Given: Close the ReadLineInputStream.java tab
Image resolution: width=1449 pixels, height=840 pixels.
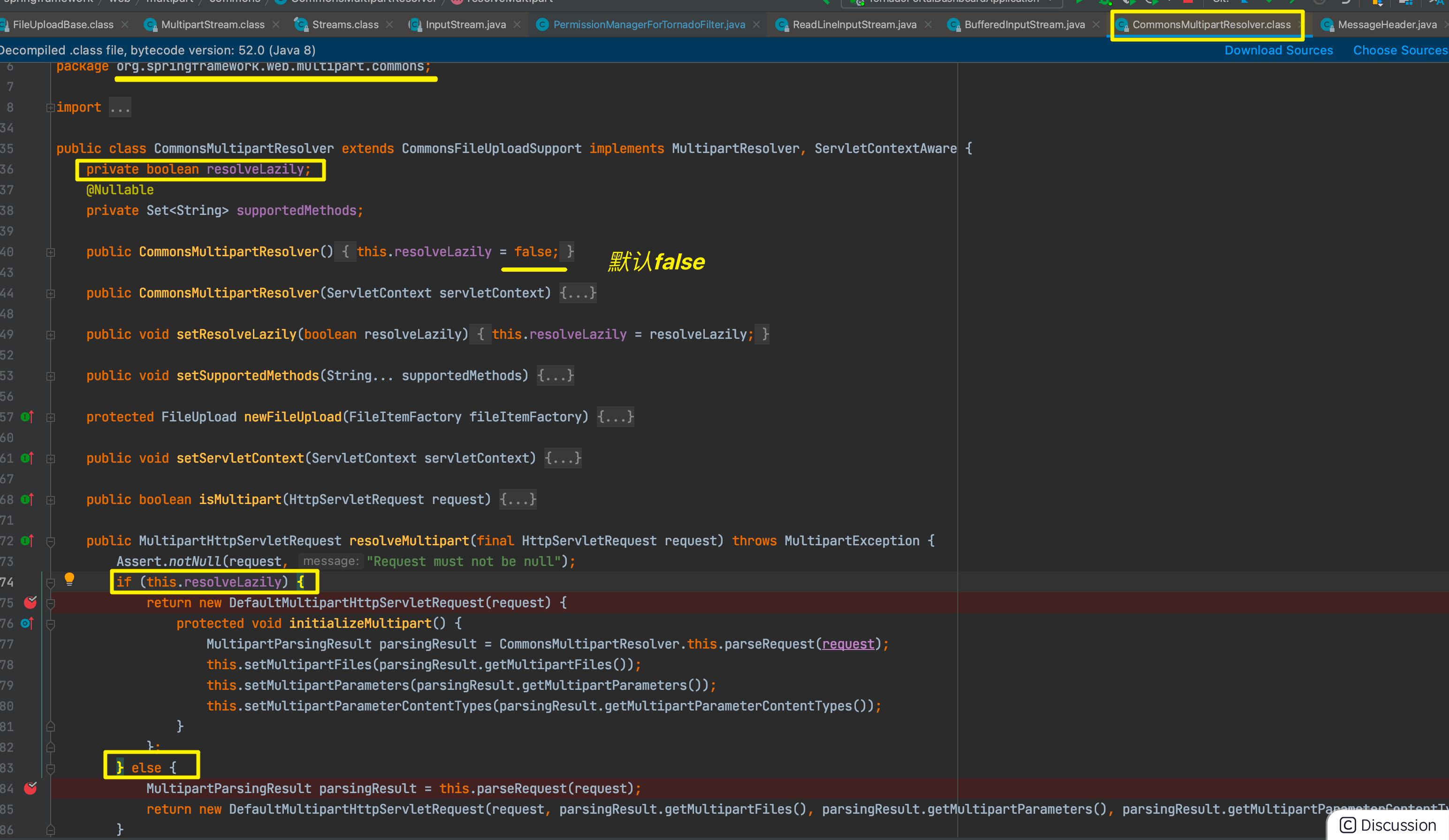Looking at the screenshot, I should click(x=928, y=25).
